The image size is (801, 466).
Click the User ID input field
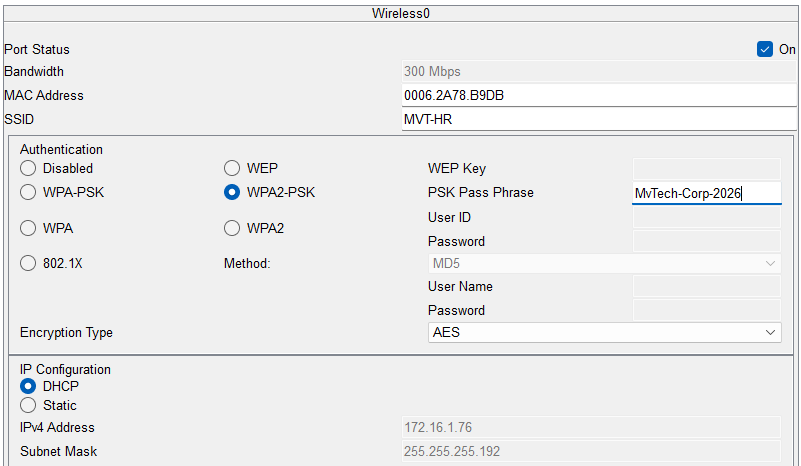(707, 217)
